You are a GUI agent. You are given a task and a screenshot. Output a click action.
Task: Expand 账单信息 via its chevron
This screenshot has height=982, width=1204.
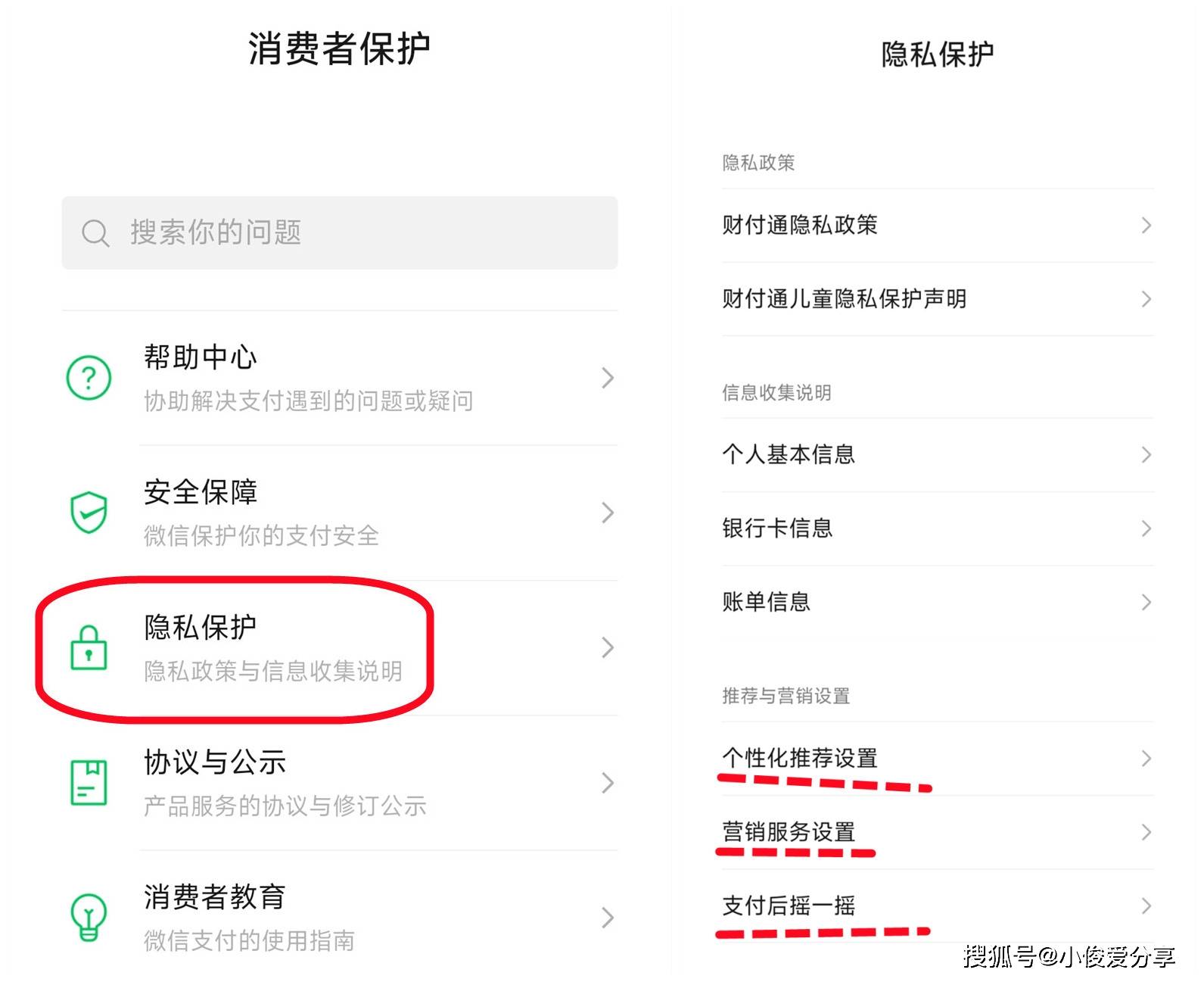coord(1146,603)
